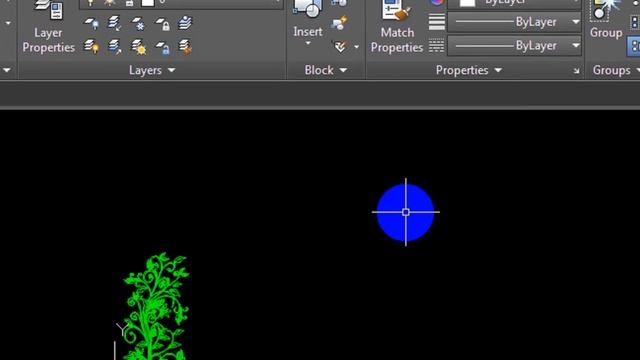Expand the Layers panel flyout
This screenshot has height=360, width=640.
pyautogui.click(x=152, y=70)
